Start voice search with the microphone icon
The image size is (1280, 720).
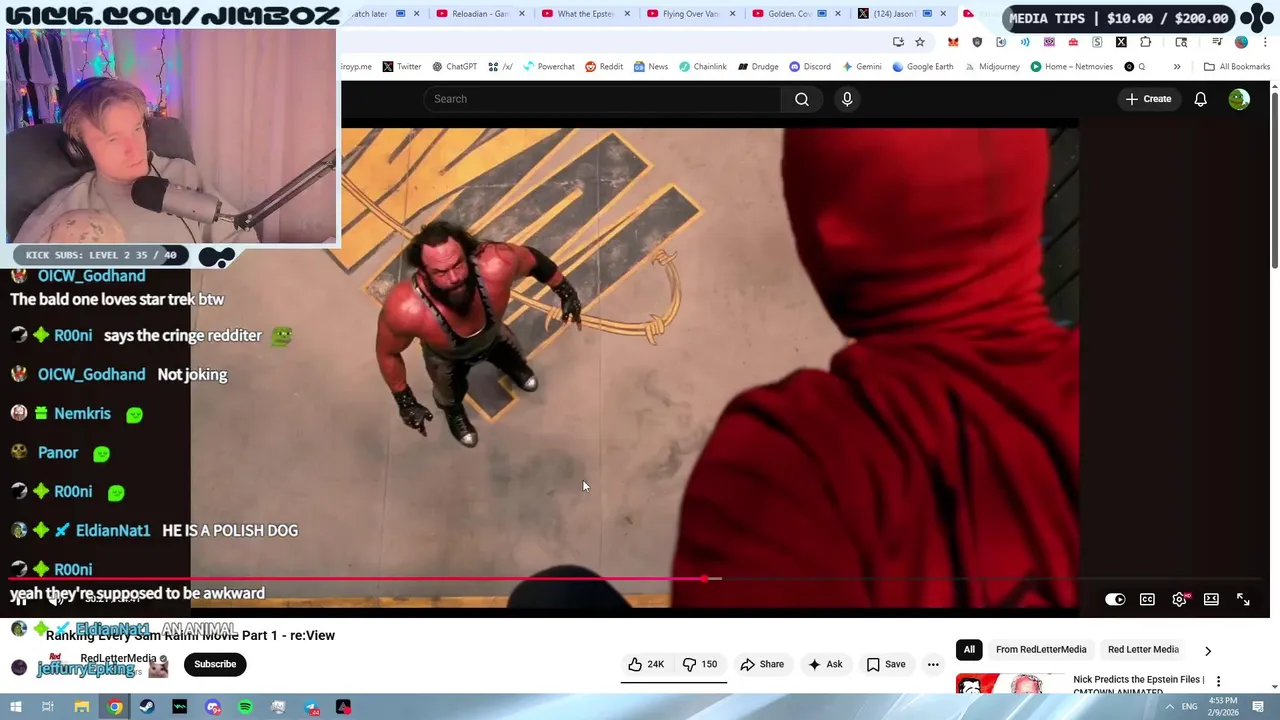tap(847, 99)
